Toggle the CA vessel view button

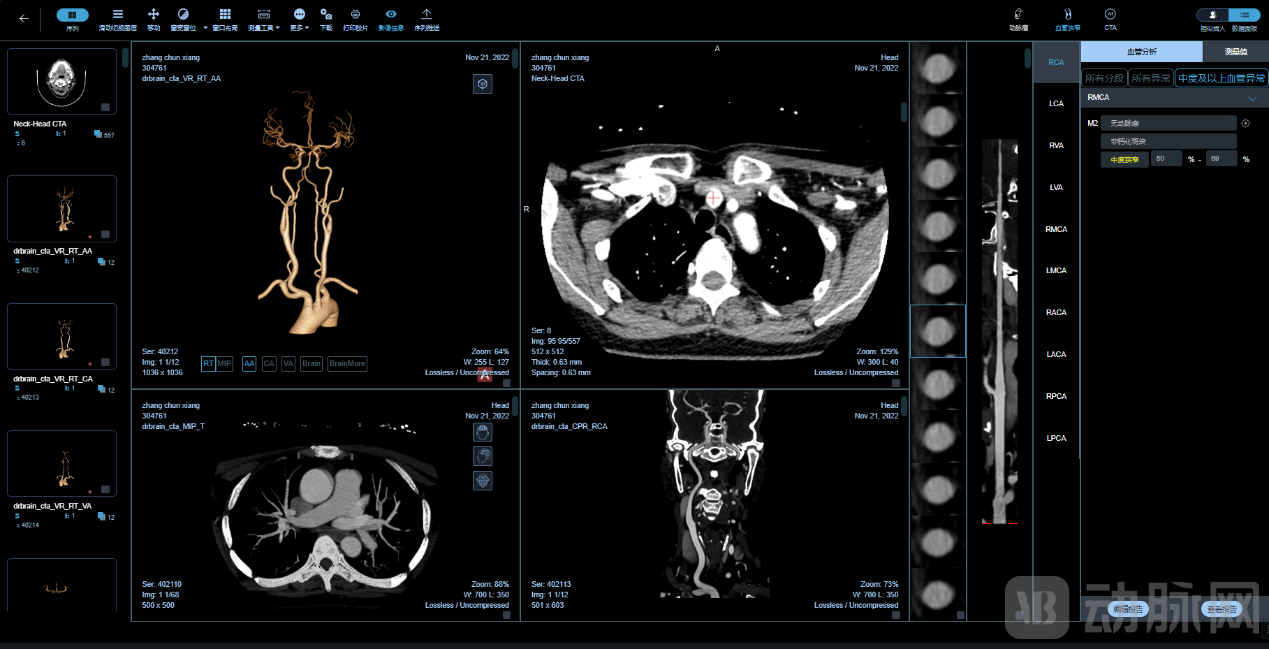pyautogui.click(x=269, y=364)
